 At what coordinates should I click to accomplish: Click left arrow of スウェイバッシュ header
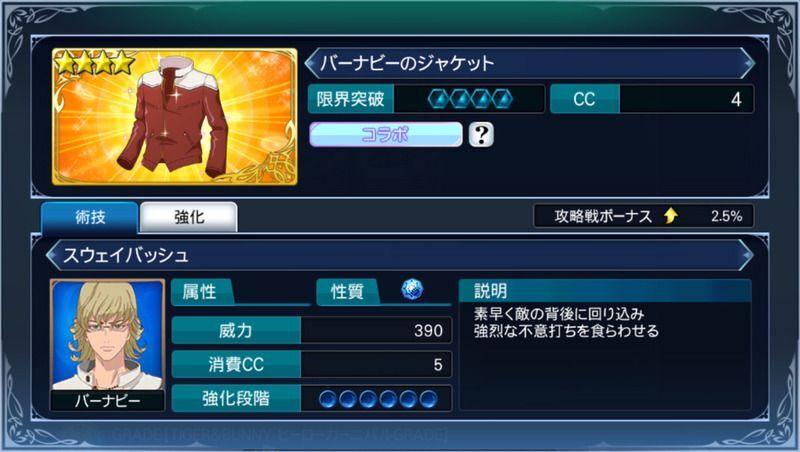pyautogui.click(x=53, y=255)
